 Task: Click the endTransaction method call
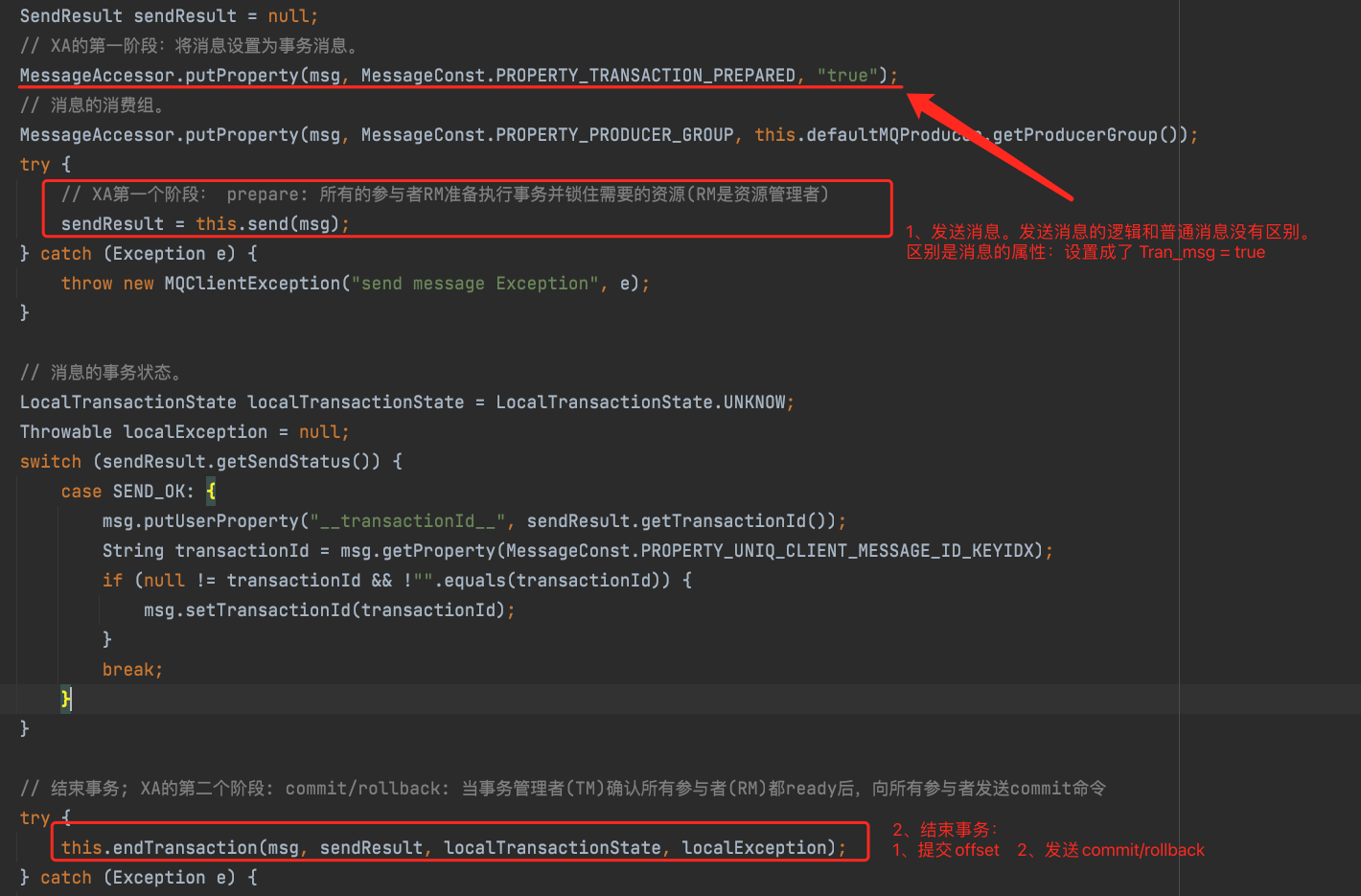186,848
